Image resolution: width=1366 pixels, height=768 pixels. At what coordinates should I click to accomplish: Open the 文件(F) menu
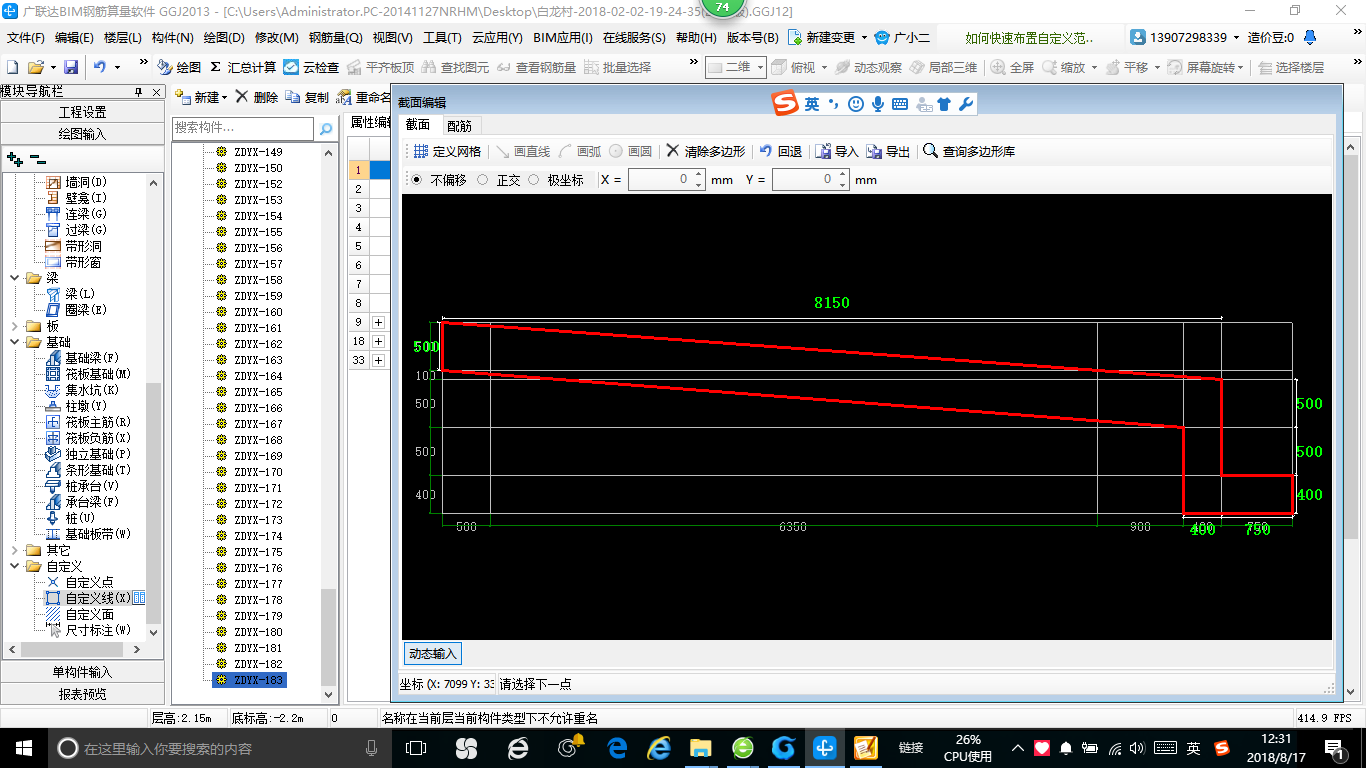tap(26, 38)
